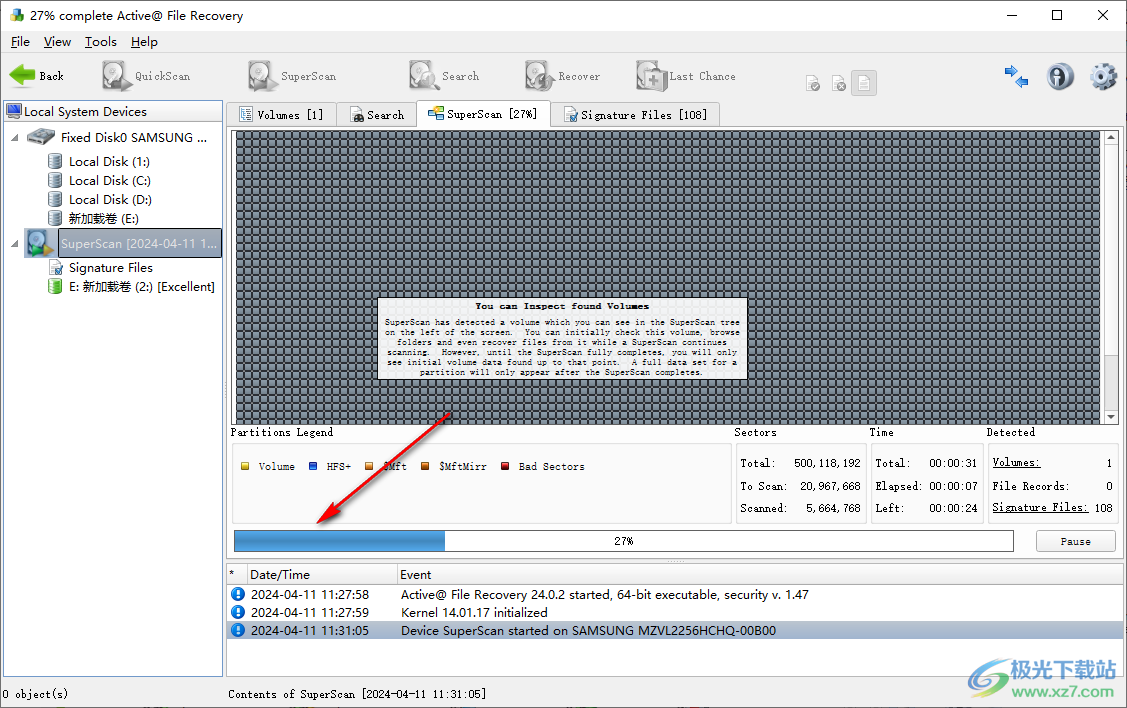Click the 27% scan progress bar
This screenshot has height=708, width=1127.
tap(623, 541)
